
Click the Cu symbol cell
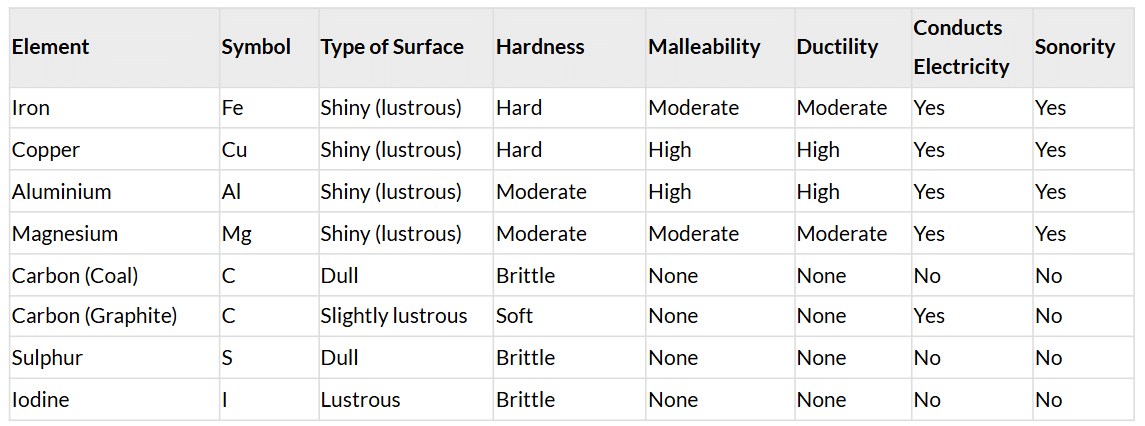234,150
